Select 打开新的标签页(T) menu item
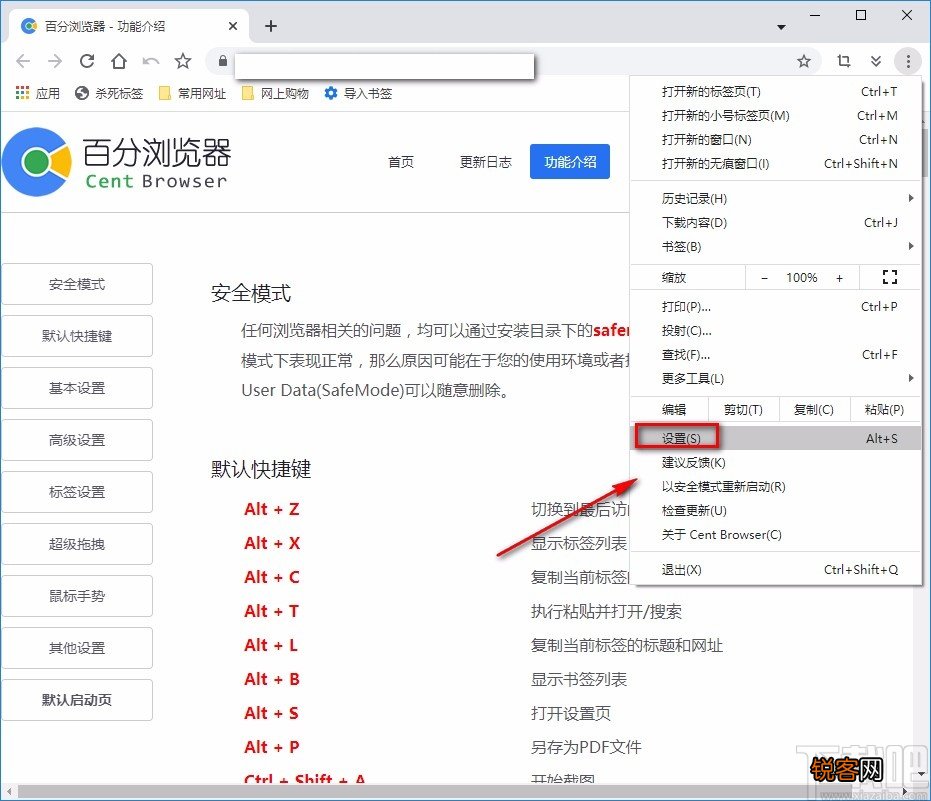This screenshot has height=801, width=931. (x=775, y=91)
